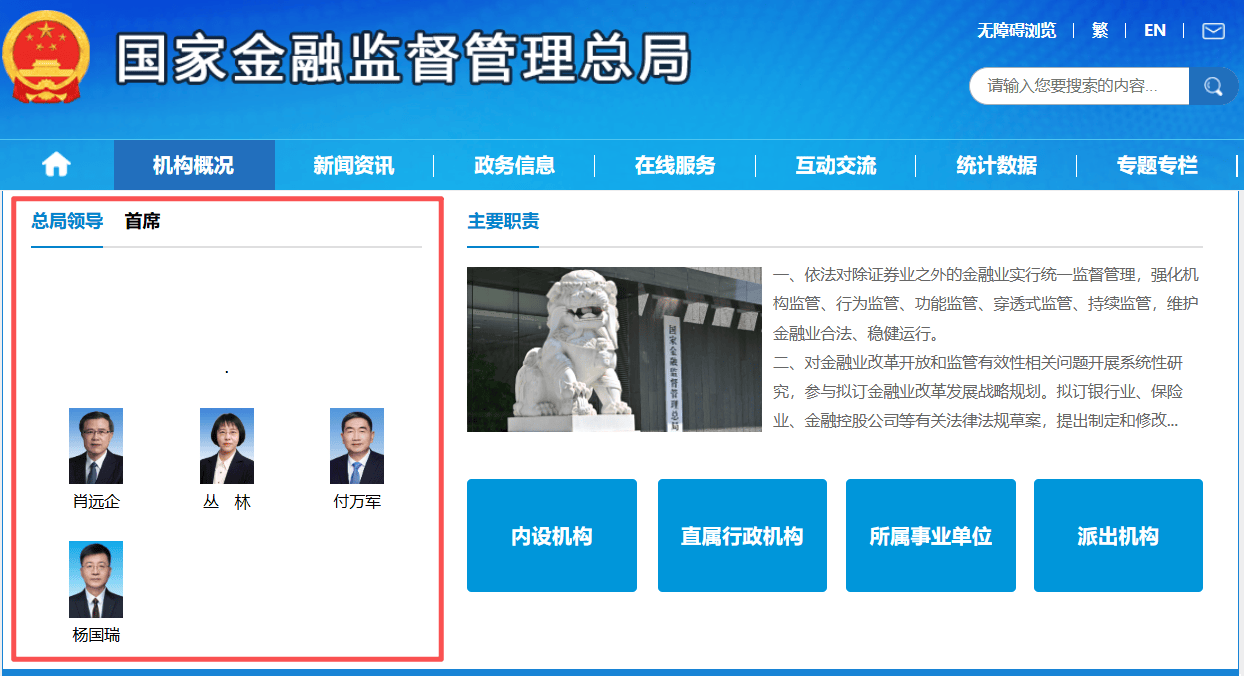The height and width of the screenshot is (676, 1244).
Task: Open the 互动交流 menu
Action: (836, 165)
